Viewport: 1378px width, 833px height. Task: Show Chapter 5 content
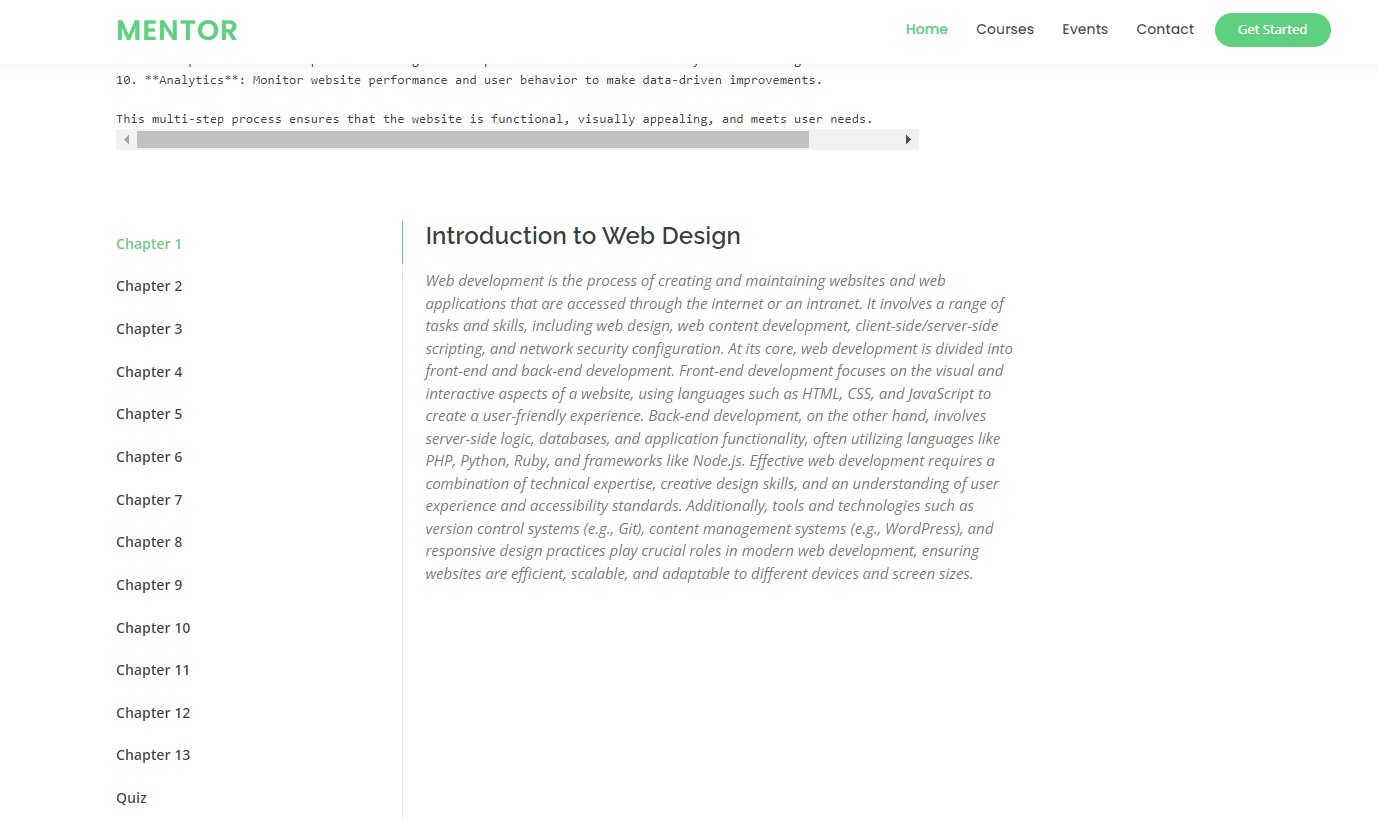click(149, 414)
